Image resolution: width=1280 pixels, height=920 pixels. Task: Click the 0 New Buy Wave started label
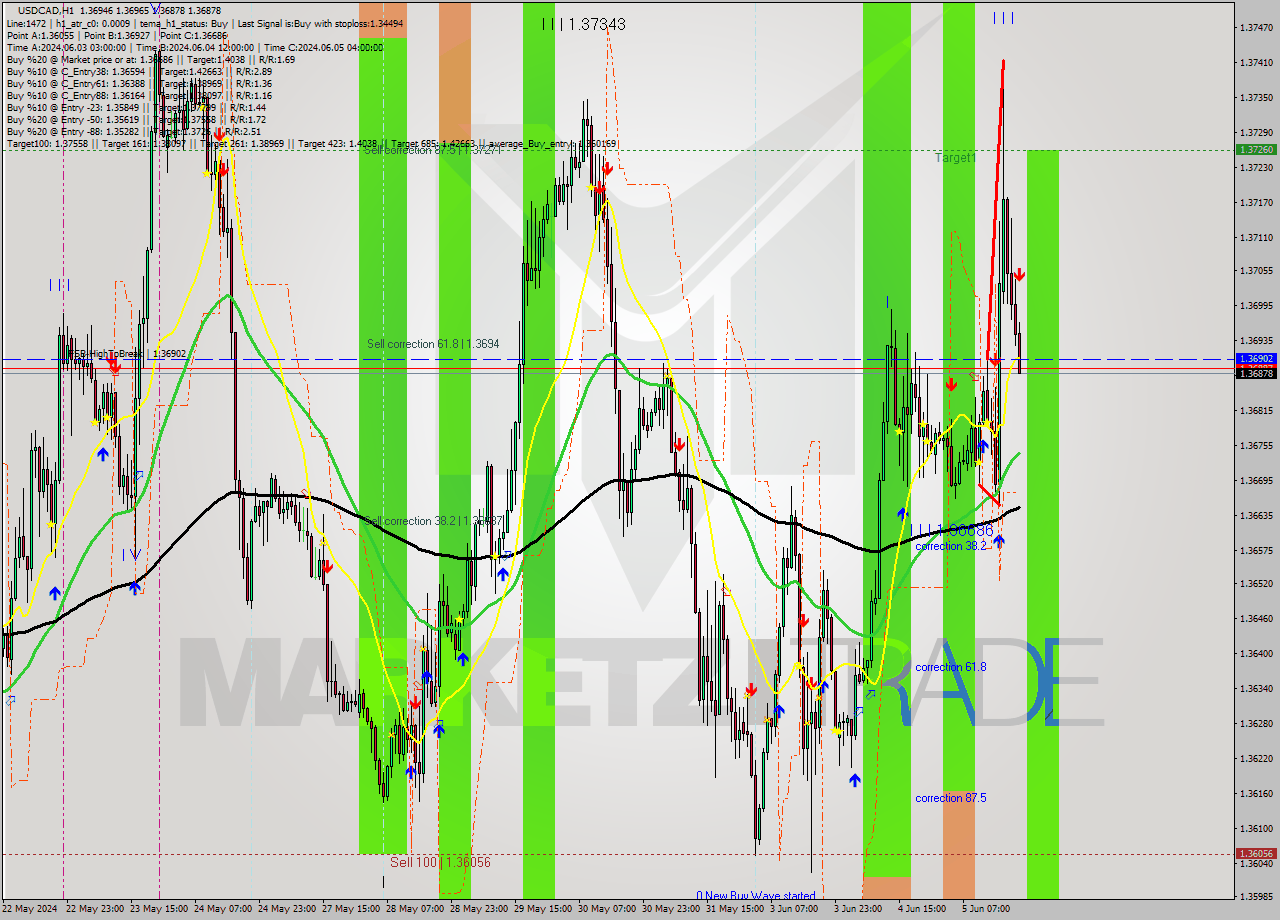point(756,896)
